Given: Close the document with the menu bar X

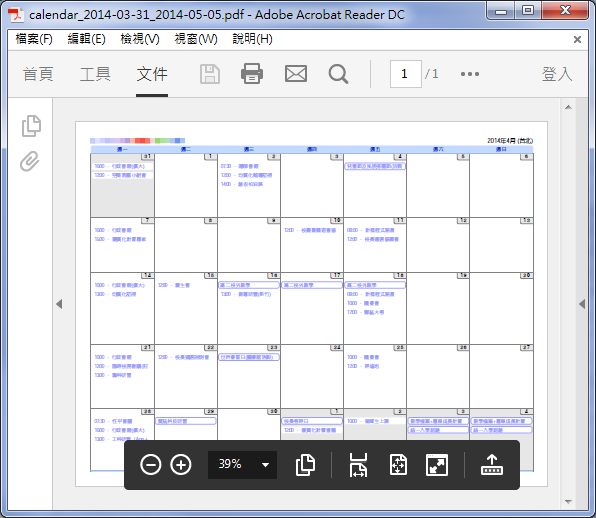Looking at the screenshot, I should [577, 39].
